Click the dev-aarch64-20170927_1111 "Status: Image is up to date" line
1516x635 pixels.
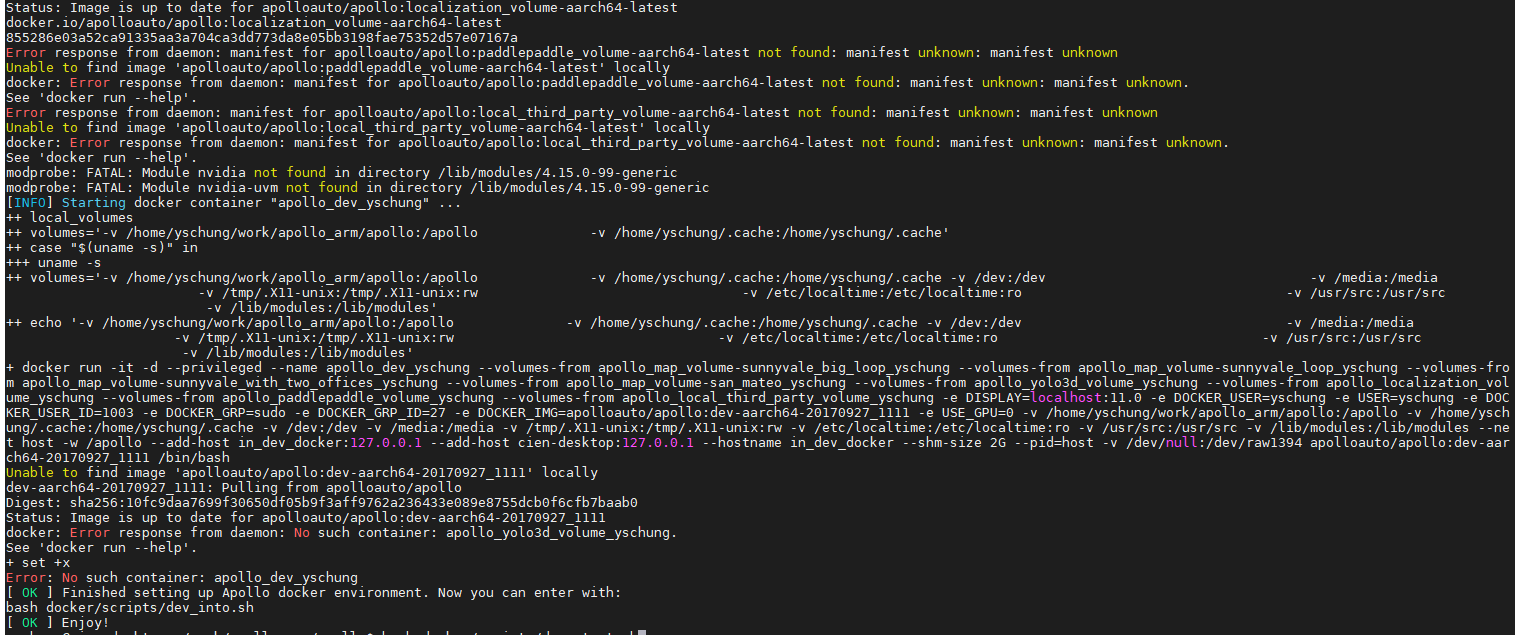tap(305, 517)
